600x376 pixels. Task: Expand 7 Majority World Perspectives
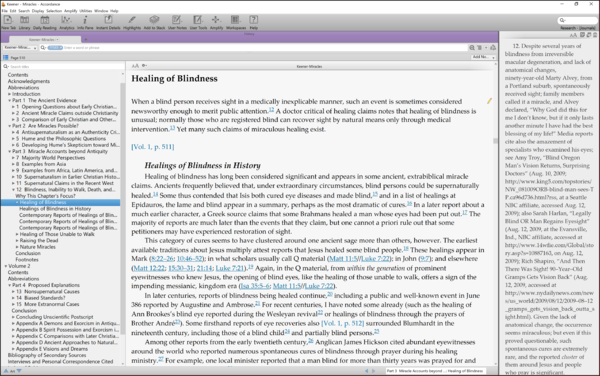[13, 158]
